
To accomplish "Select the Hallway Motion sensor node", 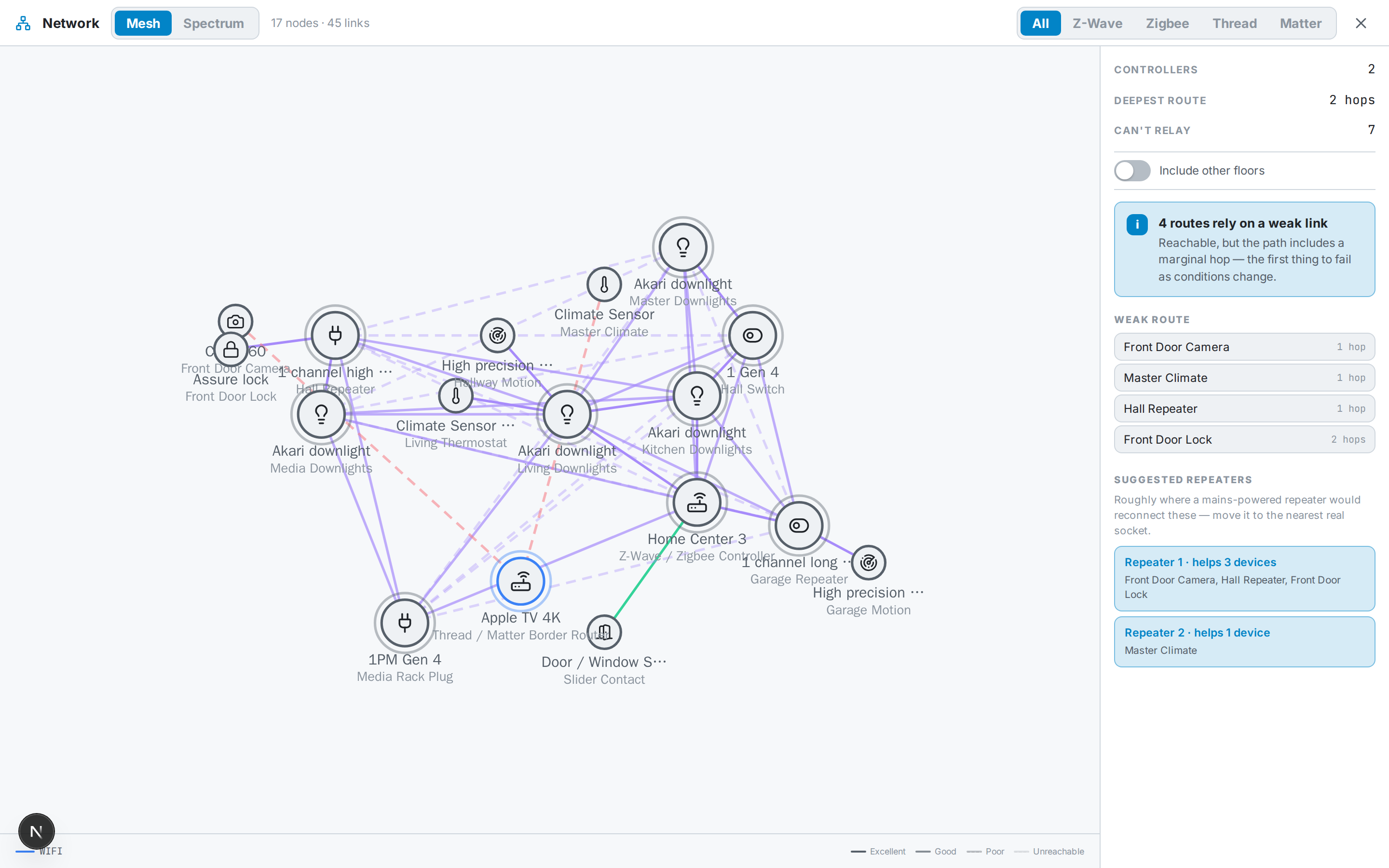I will click(x=498, y=335).
